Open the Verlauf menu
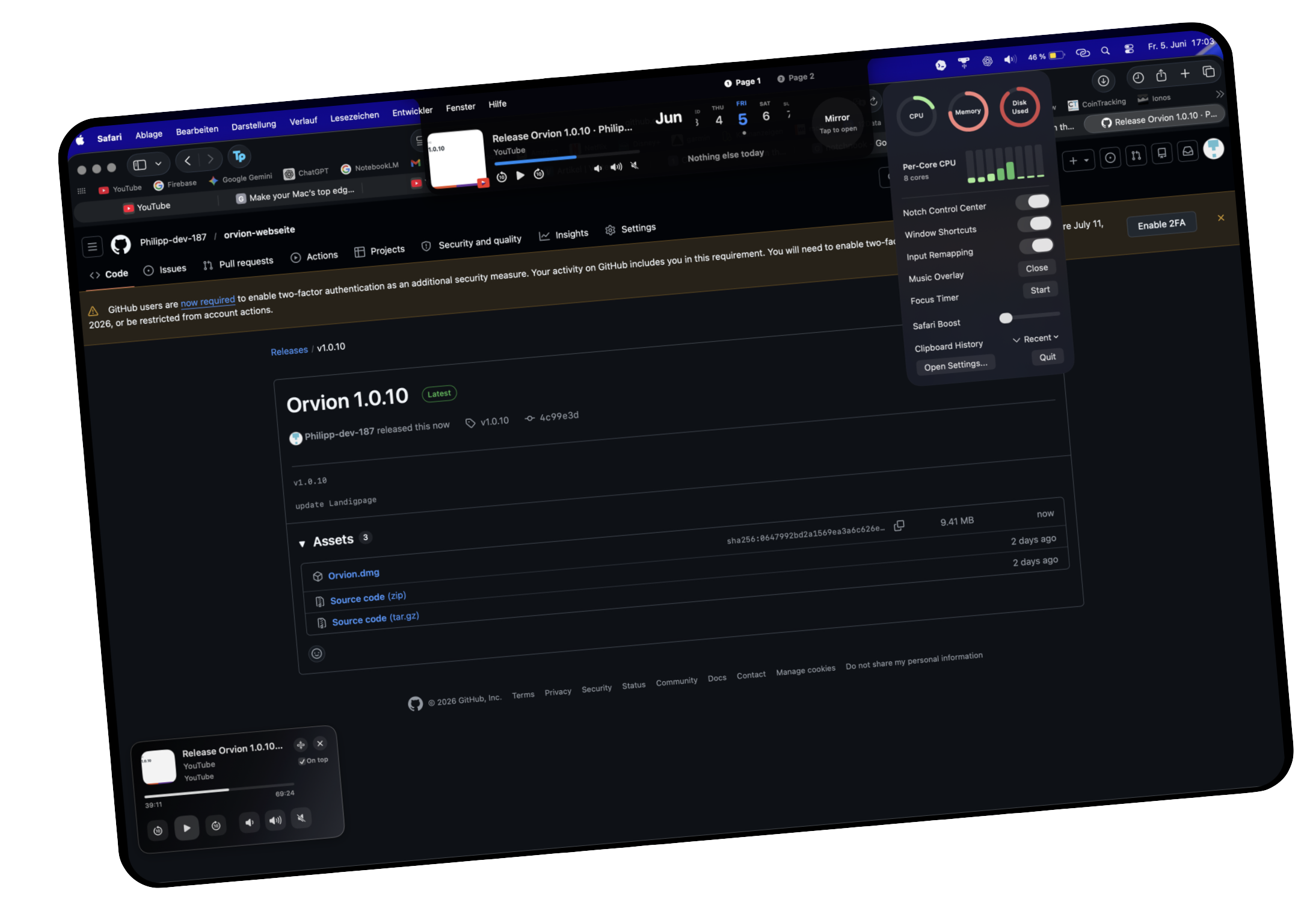 303,121
